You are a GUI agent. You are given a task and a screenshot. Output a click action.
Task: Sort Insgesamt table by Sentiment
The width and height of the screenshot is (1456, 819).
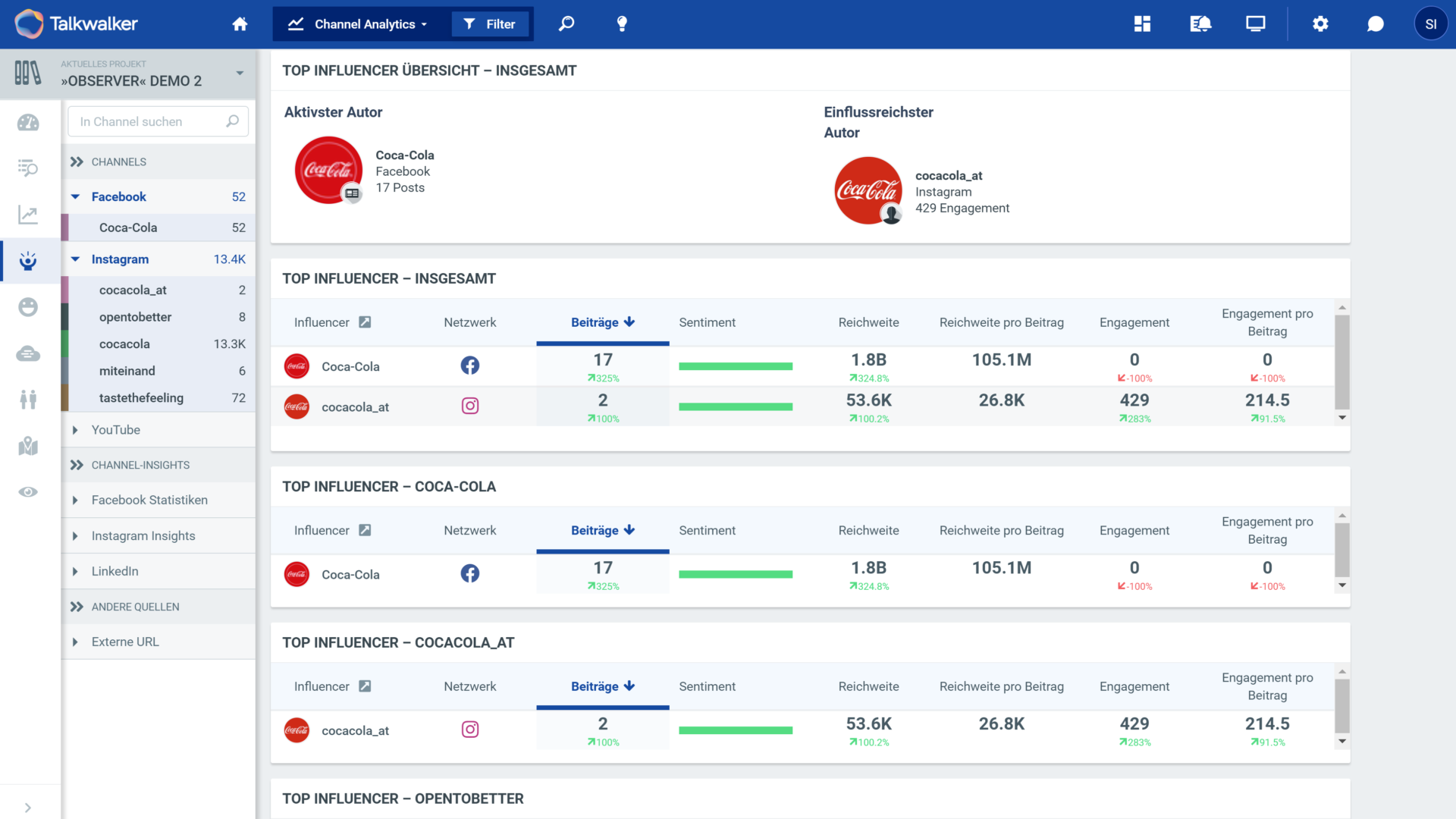click(x=707, y=322)
